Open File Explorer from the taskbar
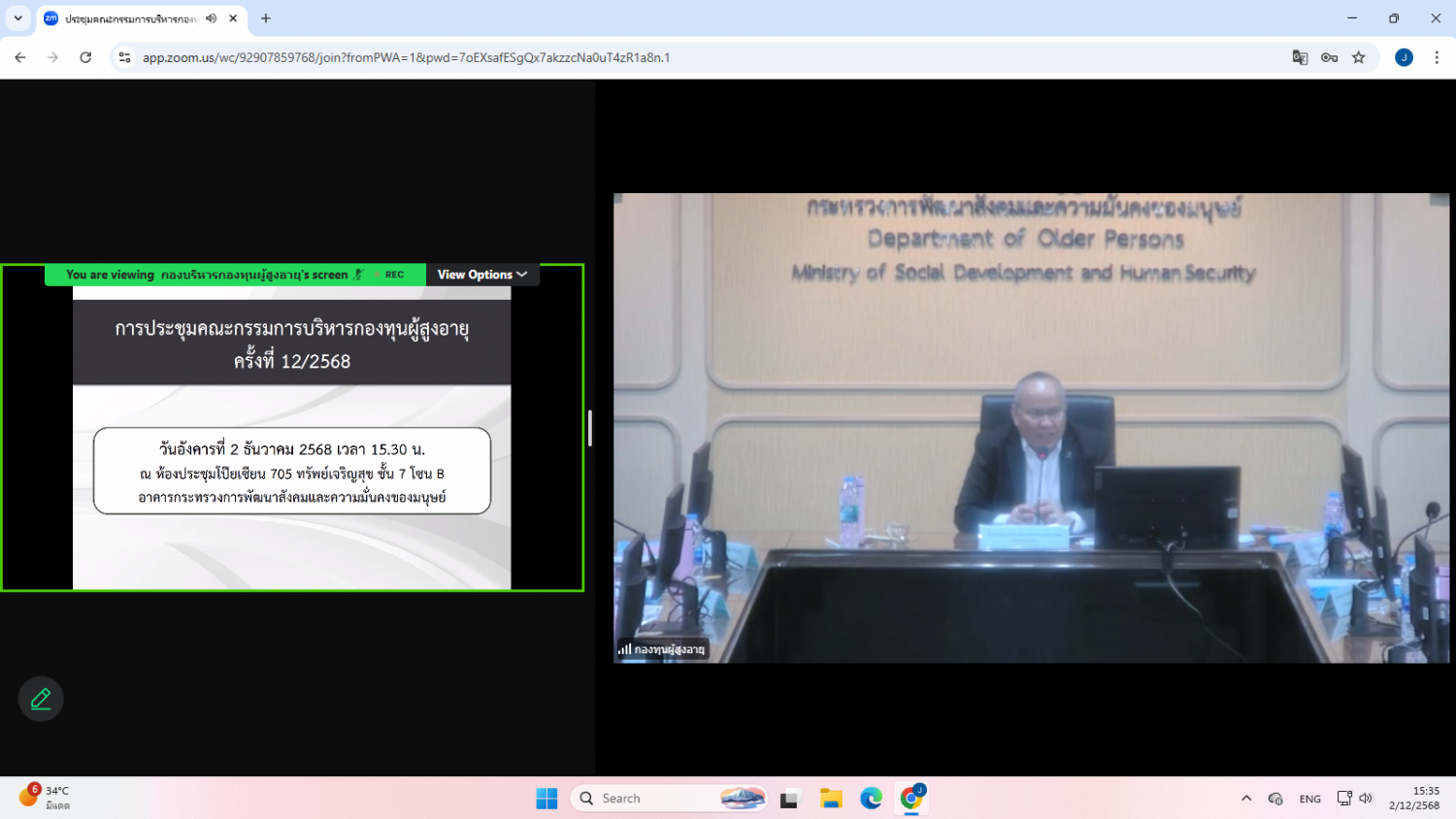 pyautogui.click(x=830, y=799)
